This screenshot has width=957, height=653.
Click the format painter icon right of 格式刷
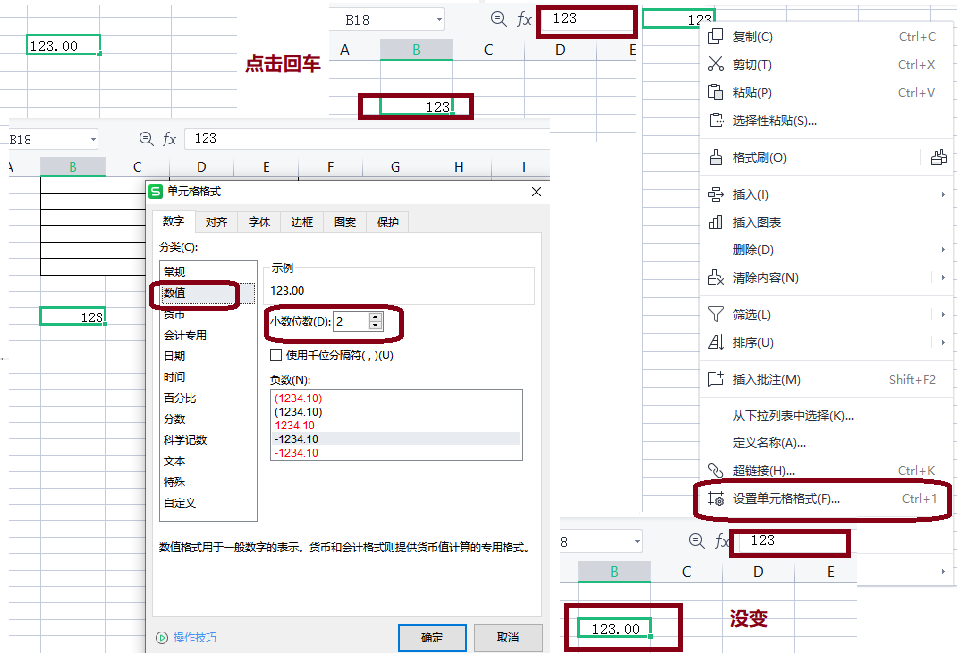939,157
